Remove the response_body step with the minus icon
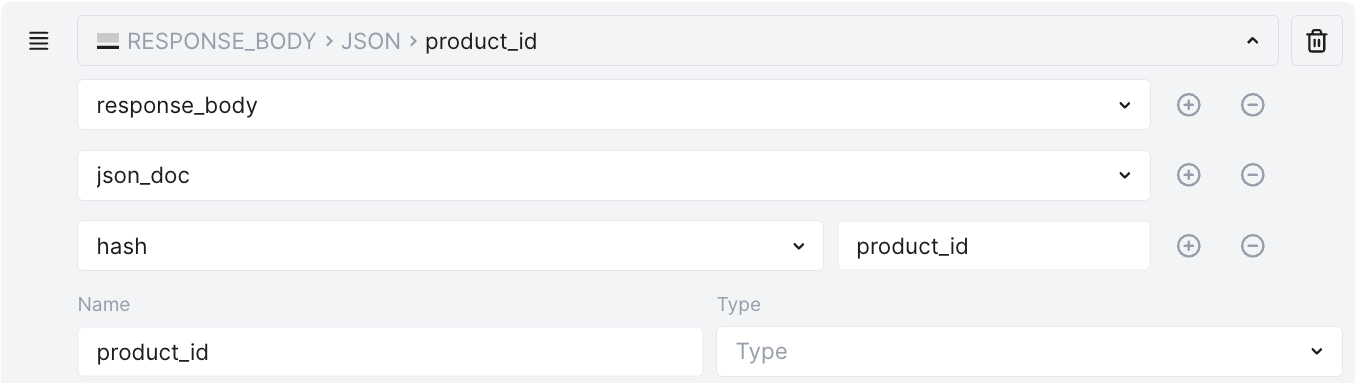 (1252, 105)
